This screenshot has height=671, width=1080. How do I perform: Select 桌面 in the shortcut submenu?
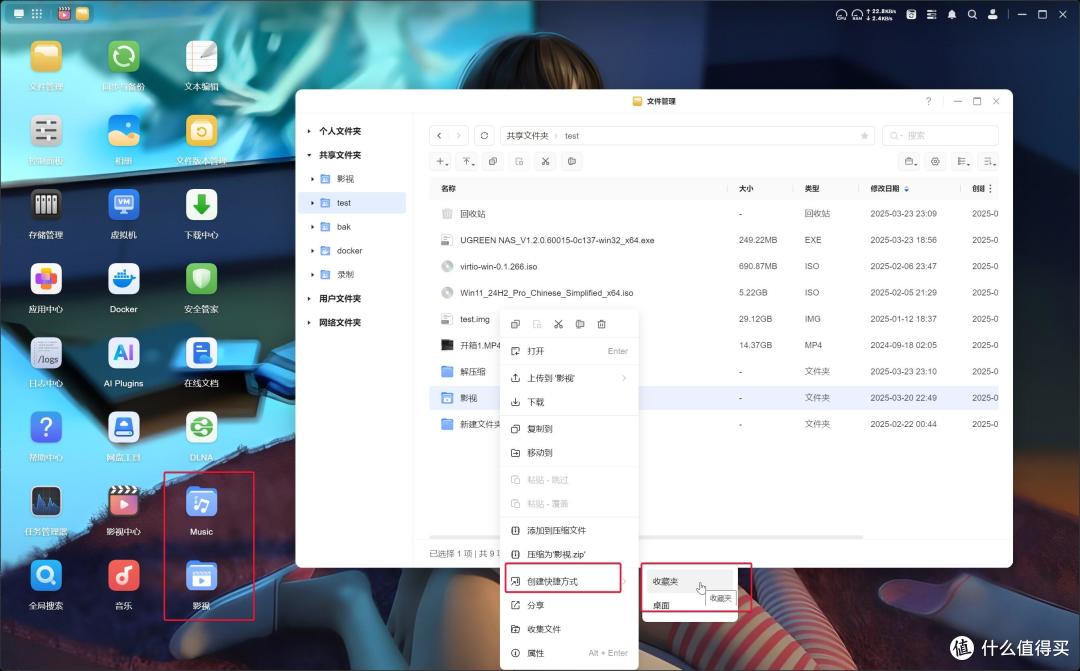689,606
